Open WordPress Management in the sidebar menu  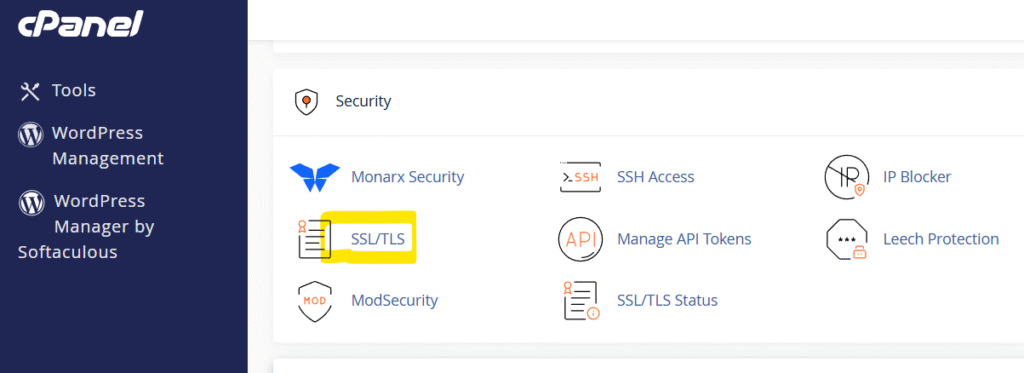tap(108, 146)
